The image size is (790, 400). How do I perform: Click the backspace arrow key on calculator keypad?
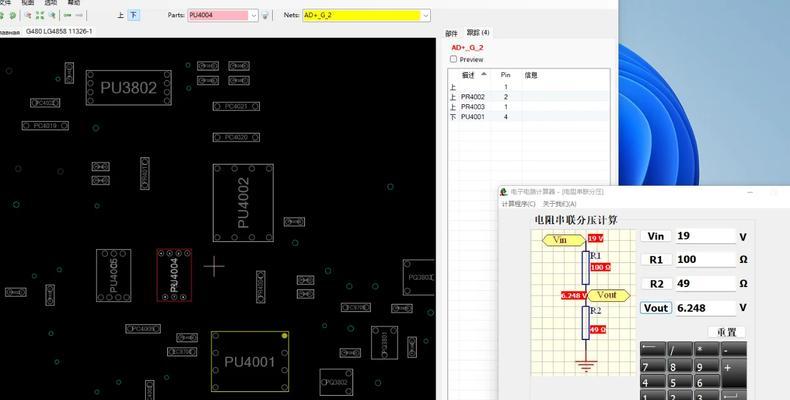[652, 349]
